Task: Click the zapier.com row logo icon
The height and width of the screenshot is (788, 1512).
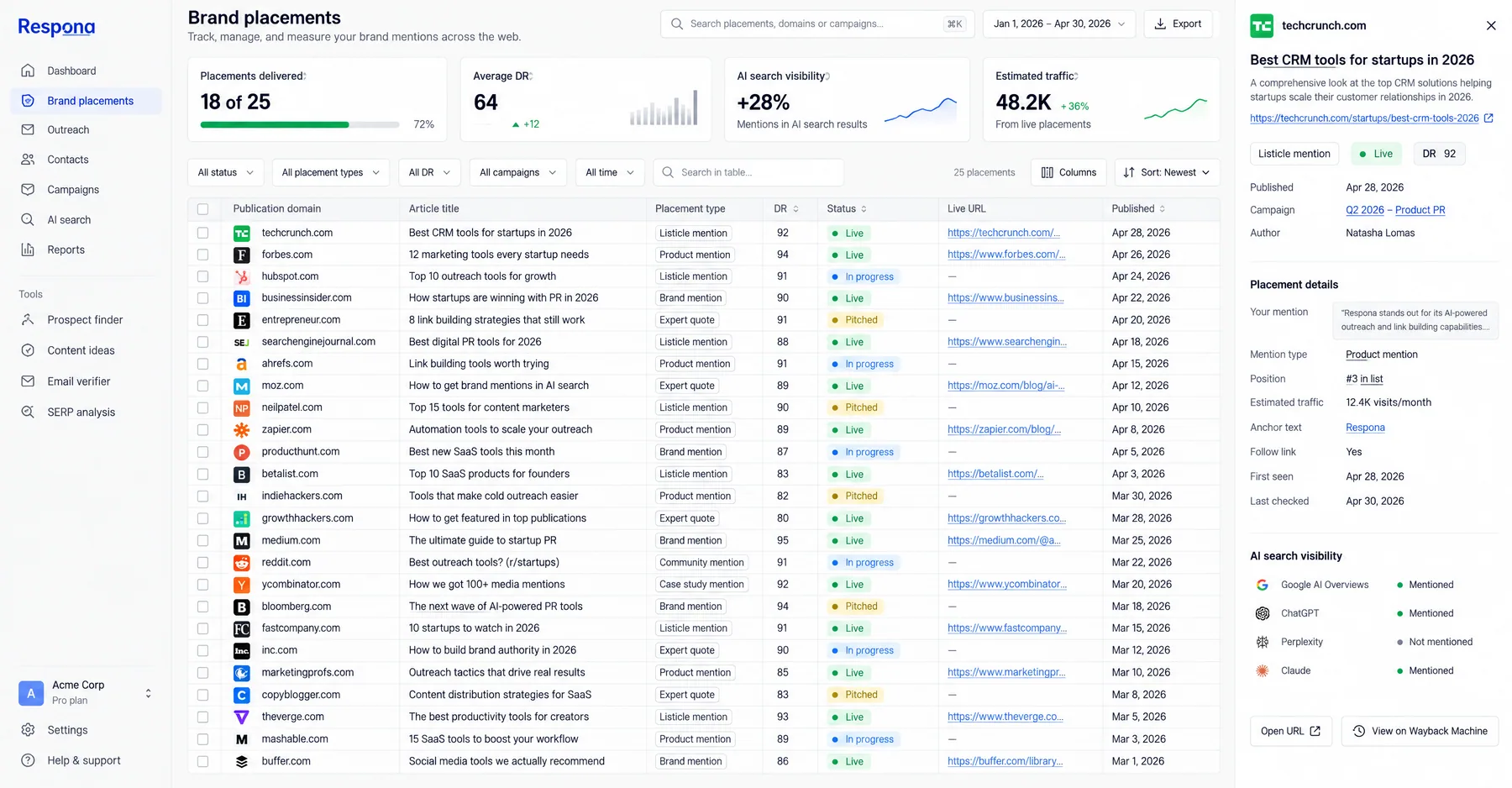Action: pyautogui.click(x=241, y=430)
